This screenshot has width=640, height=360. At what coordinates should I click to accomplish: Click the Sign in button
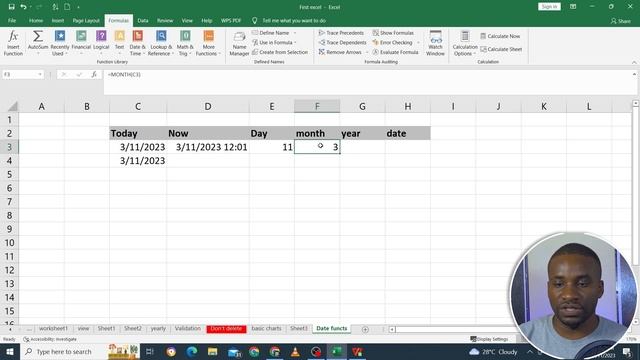549,7
